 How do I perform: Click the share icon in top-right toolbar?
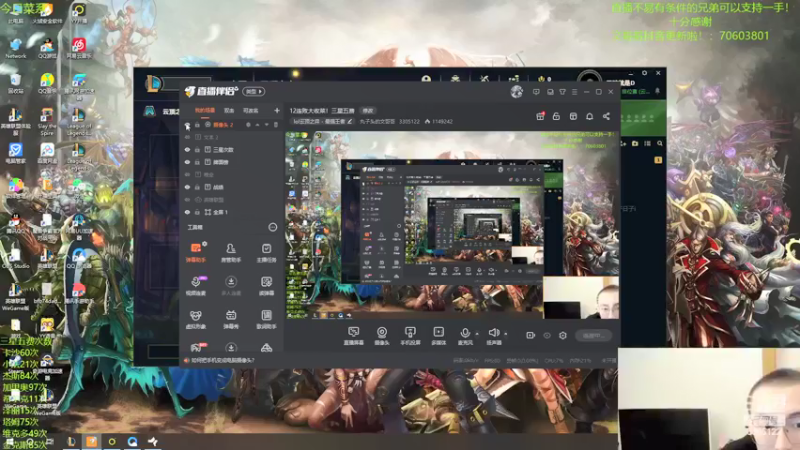(x=606, y=116)
